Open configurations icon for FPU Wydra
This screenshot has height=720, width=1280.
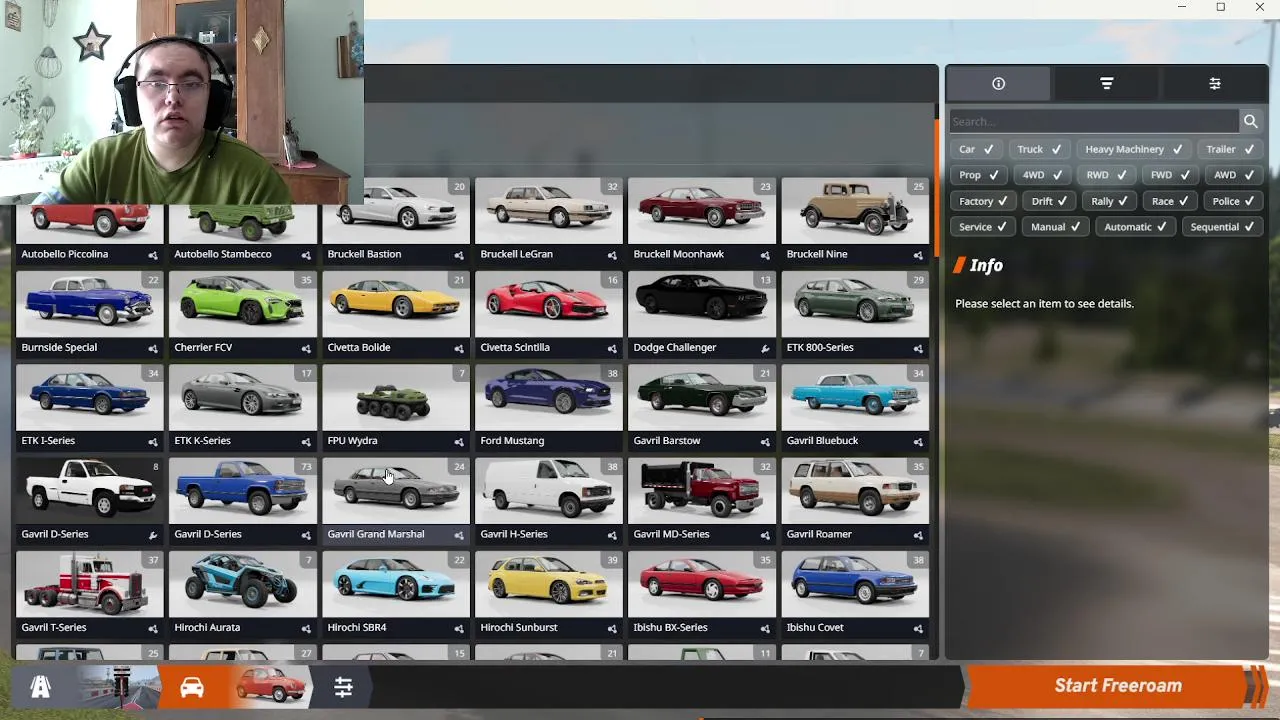point(459,441)
